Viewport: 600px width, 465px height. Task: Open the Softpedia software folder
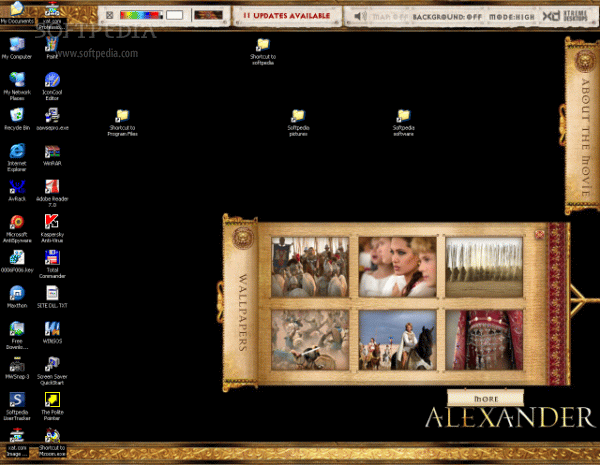click(x=403, y=123)
